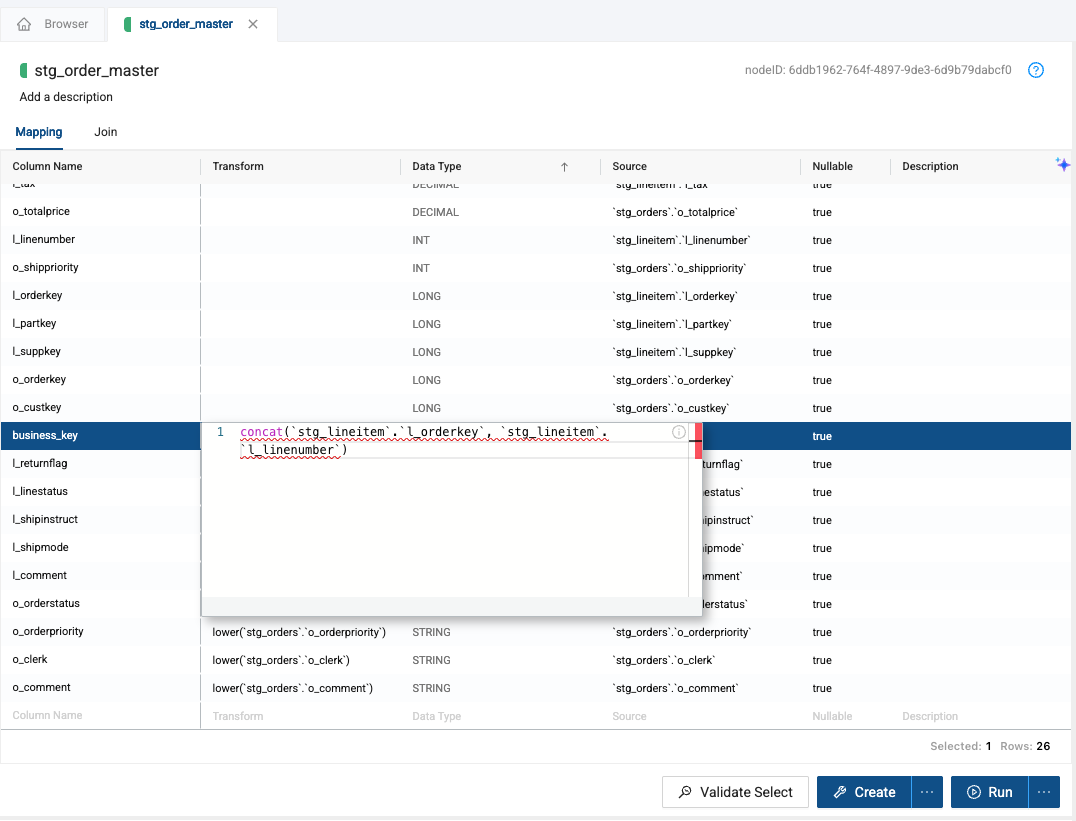
Task: Click transform lower(`stg_orders`.`o_clerk`)
Action: pos(281,660)
